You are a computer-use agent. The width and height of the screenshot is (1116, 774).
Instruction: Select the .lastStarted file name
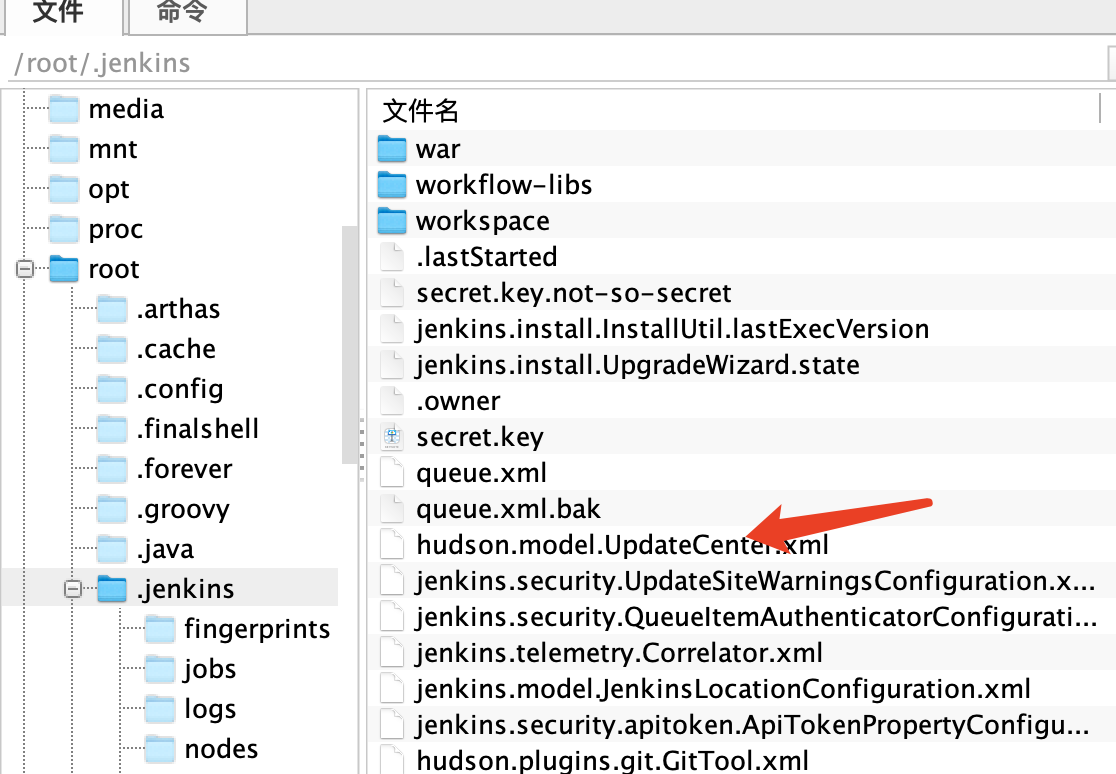coord(487,257)
